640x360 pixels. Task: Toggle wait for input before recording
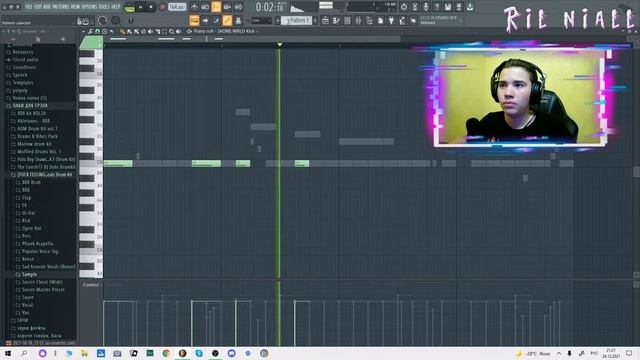205,7
